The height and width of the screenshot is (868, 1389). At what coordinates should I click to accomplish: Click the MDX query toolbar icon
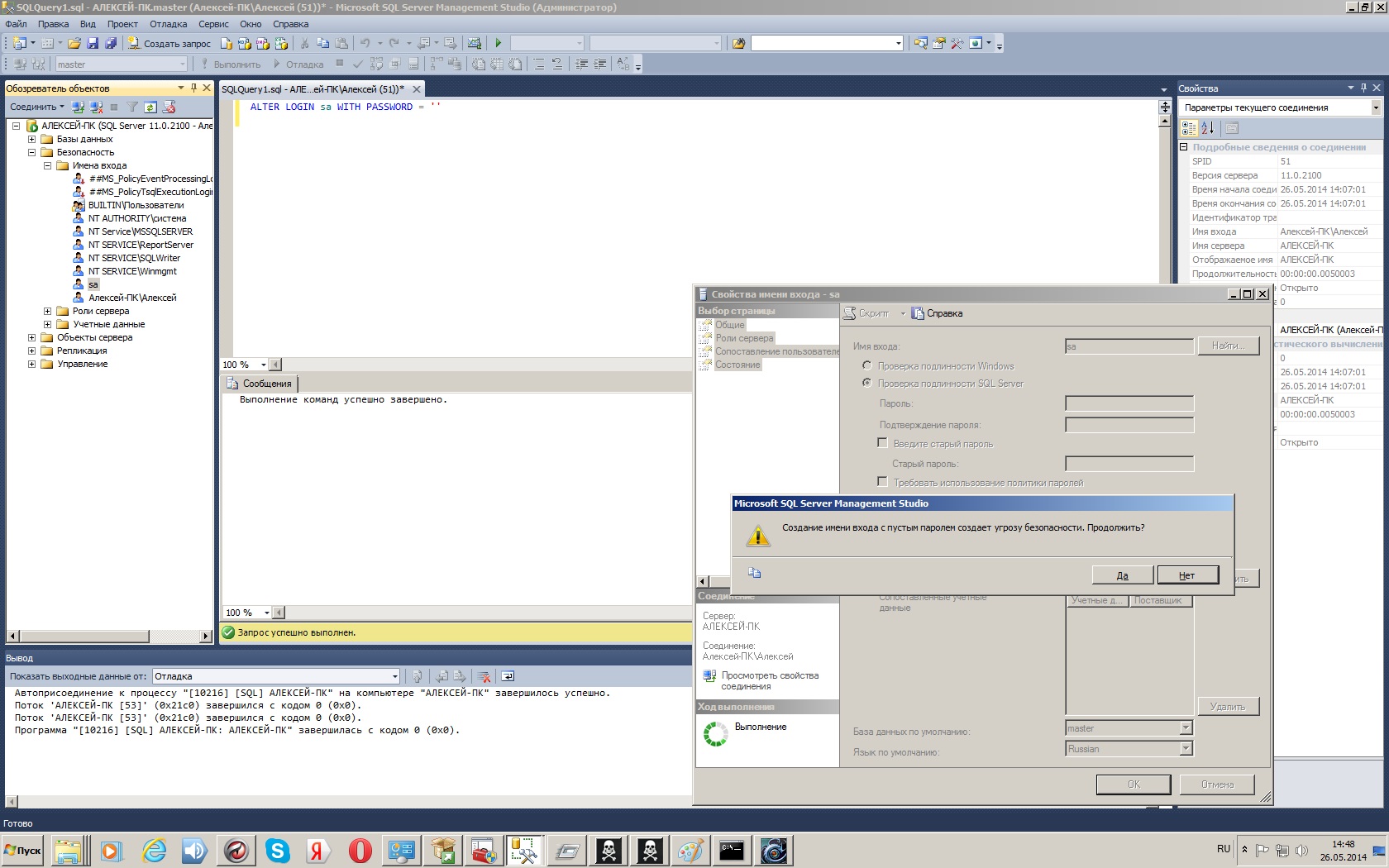click(244, 43)
